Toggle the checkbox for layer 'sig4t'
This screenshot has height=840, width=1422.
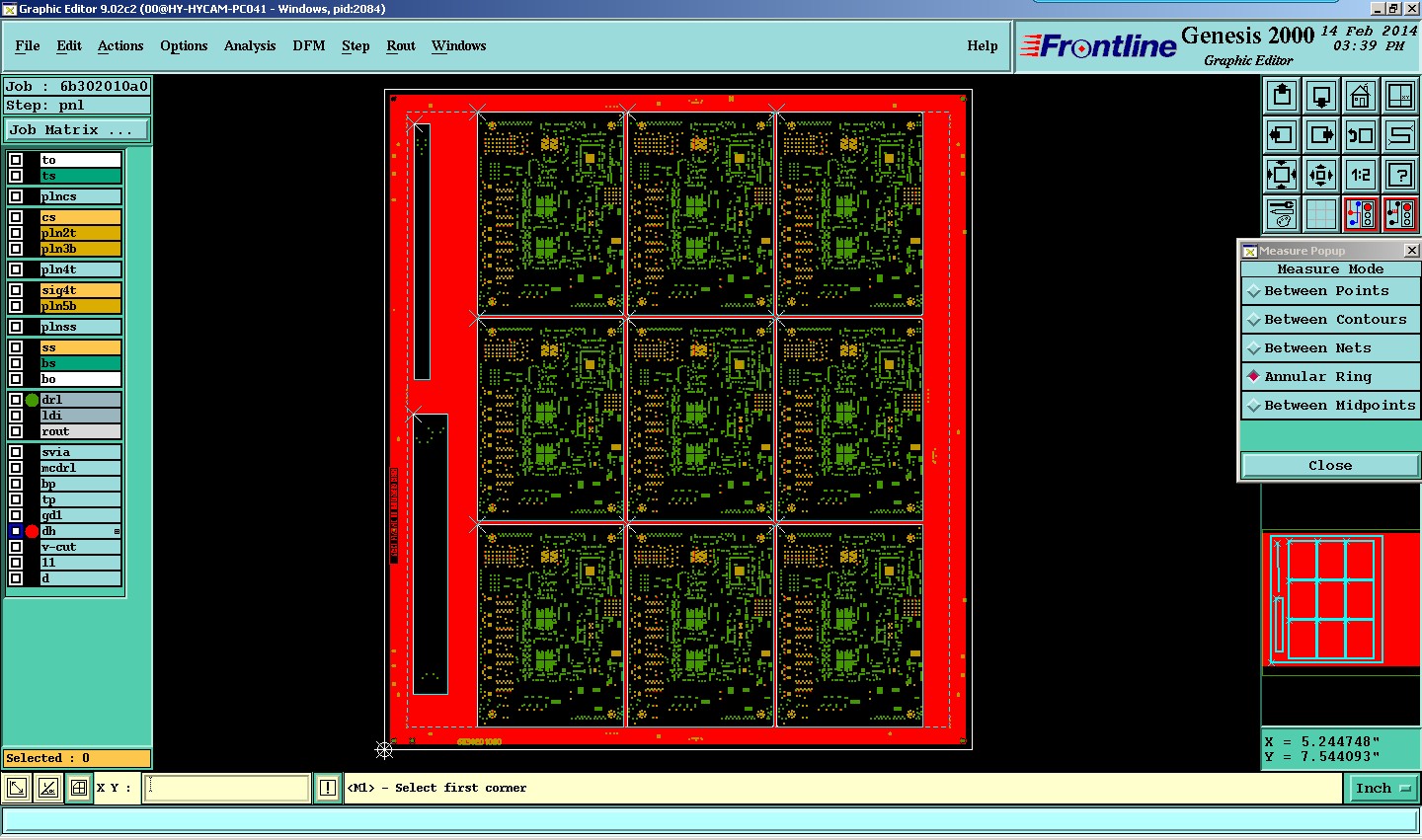pyautogui.click(x=16, y=290)
